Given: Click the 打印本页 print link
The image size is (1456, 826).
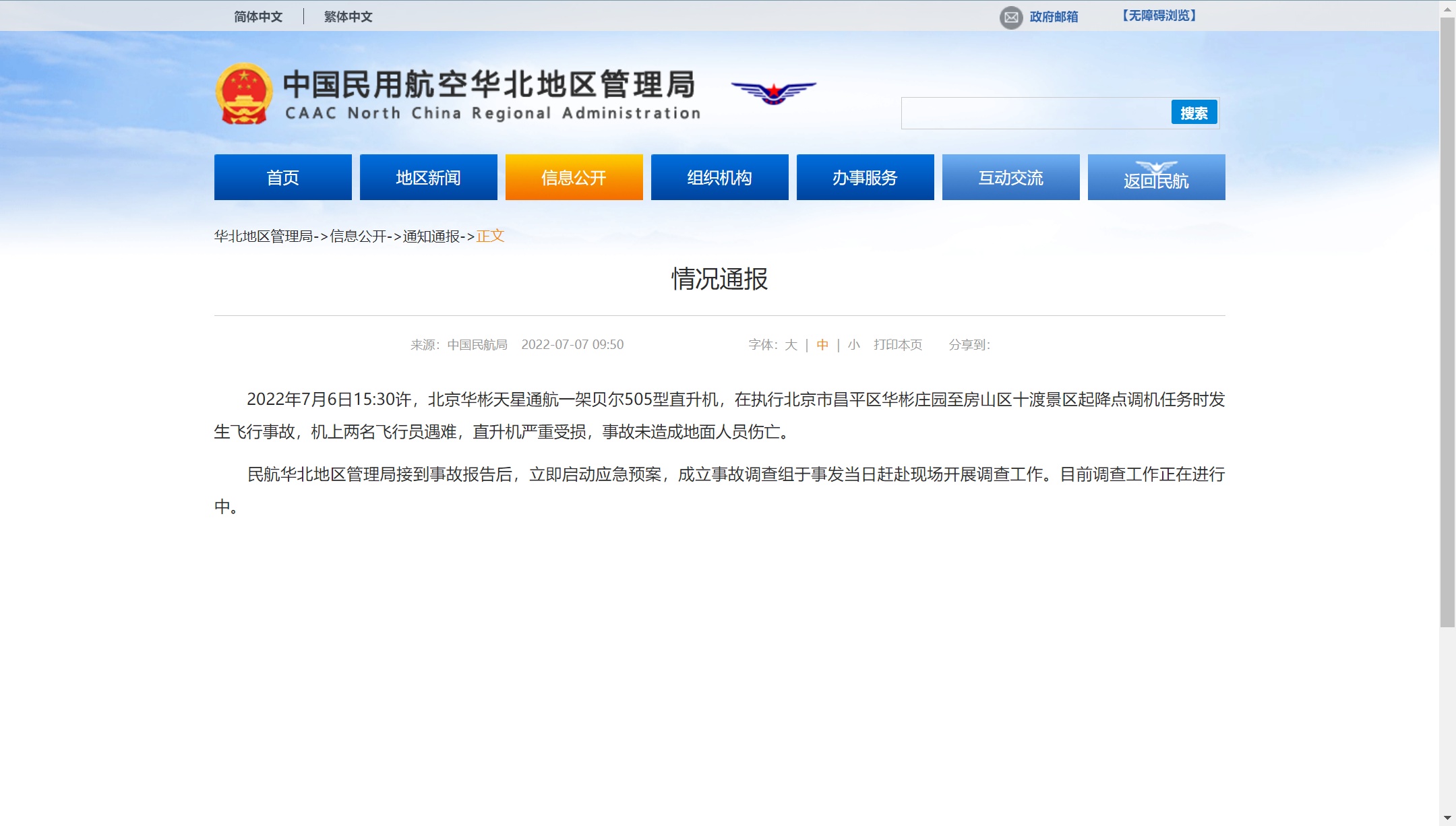Looking at the screenshot, I should 897,345.
